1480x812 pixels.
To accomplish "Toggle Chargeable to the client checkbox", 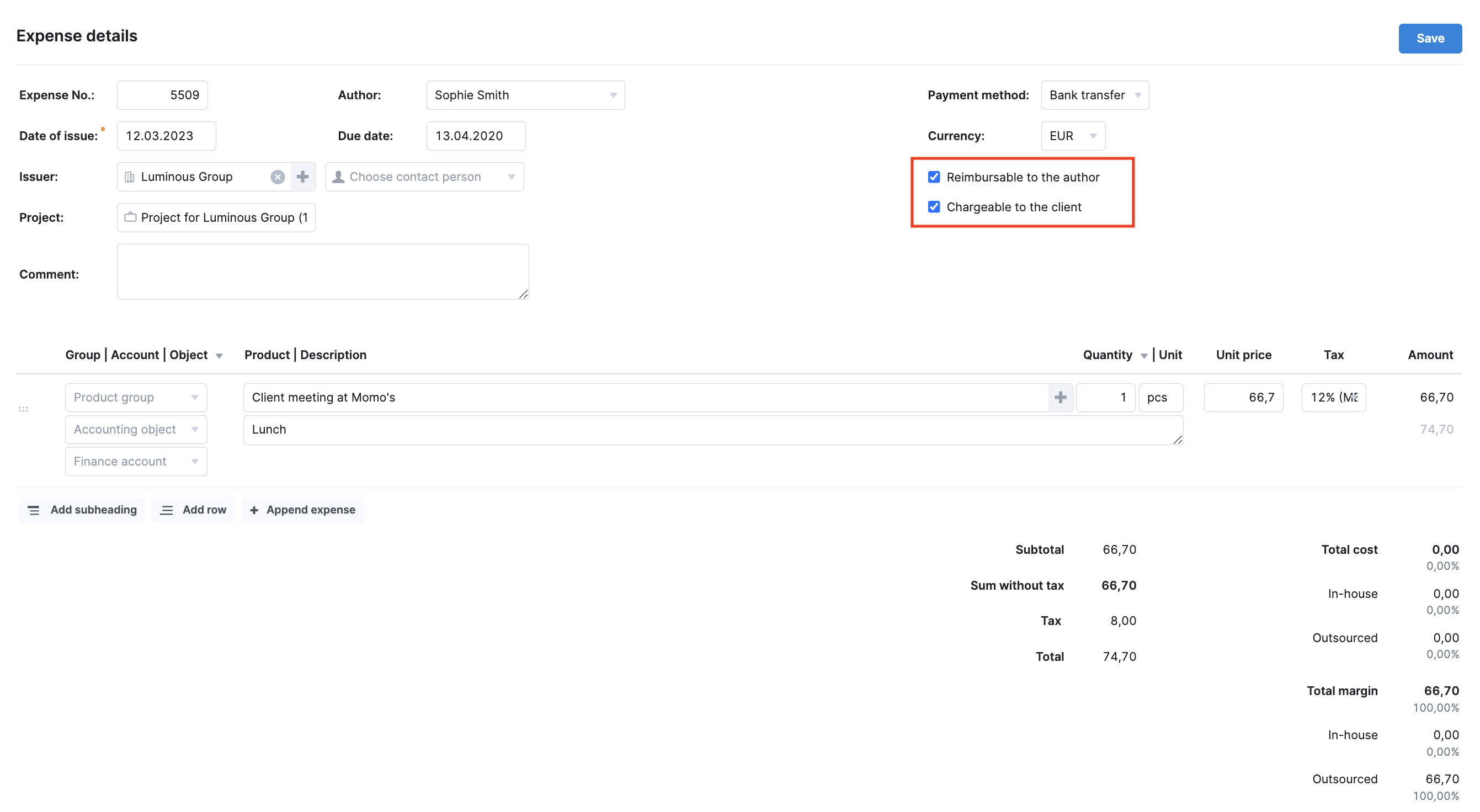I will point(934,207).
